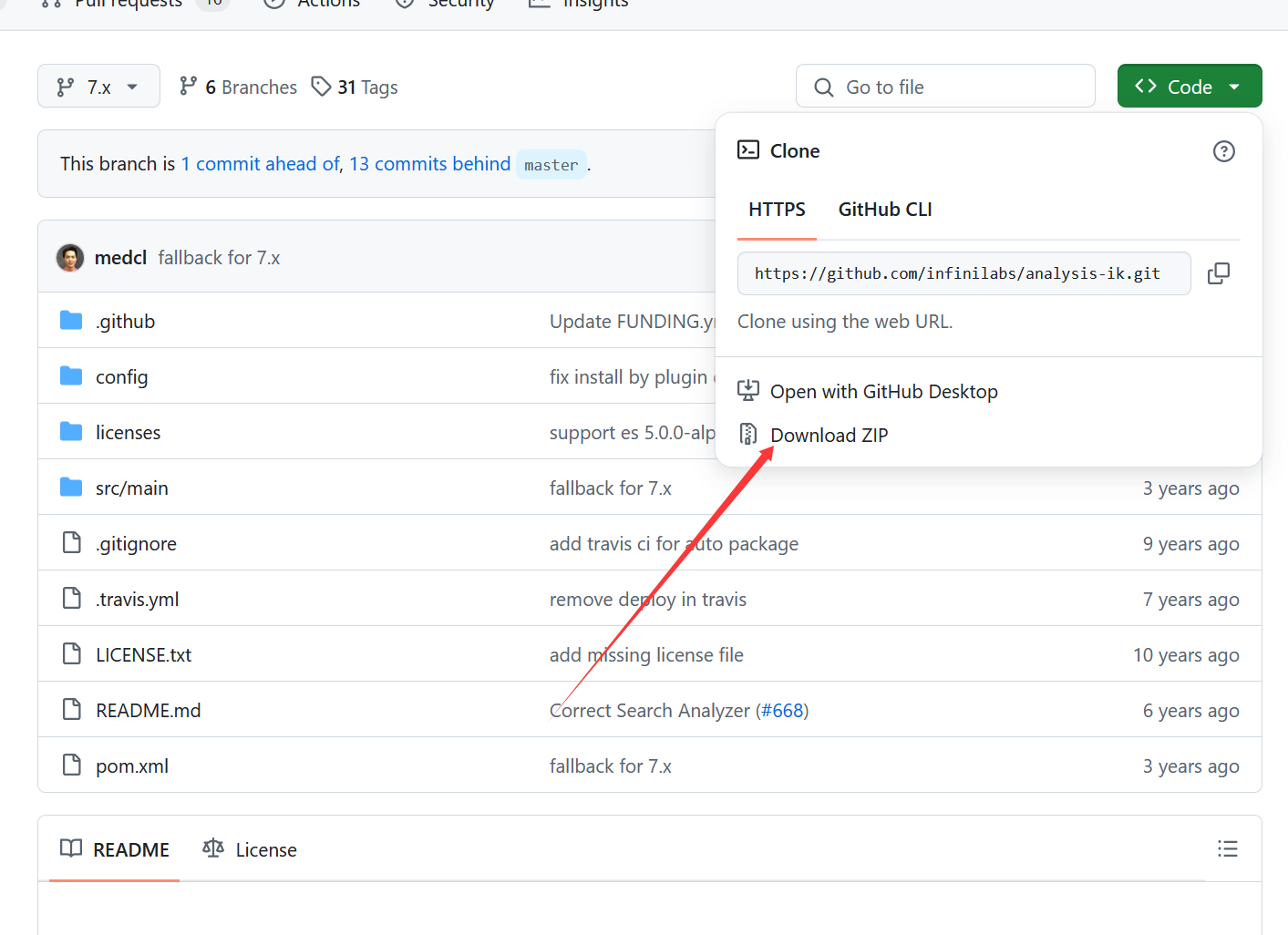Click the .github folder icon
1288x935 pixels.
pyautogui.click(x=71, y=321)
